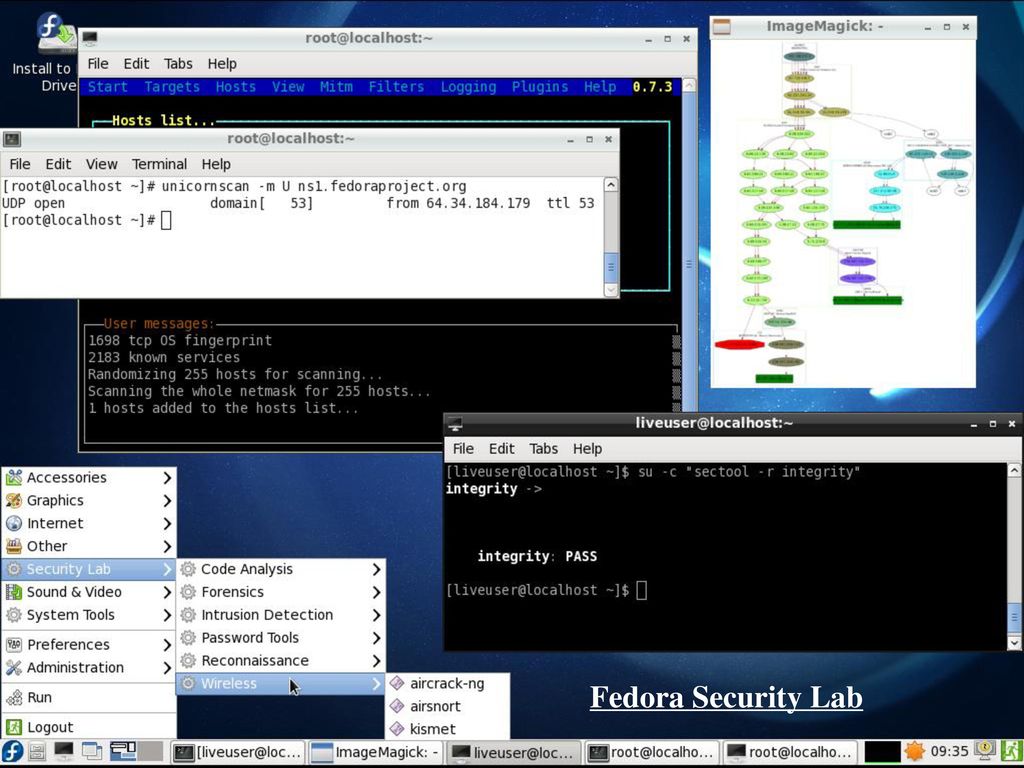The width and height of the screenshot is (1024, 768).
Task: Open Help menu in the ettercap terminal window
Action: coord(222,63)
